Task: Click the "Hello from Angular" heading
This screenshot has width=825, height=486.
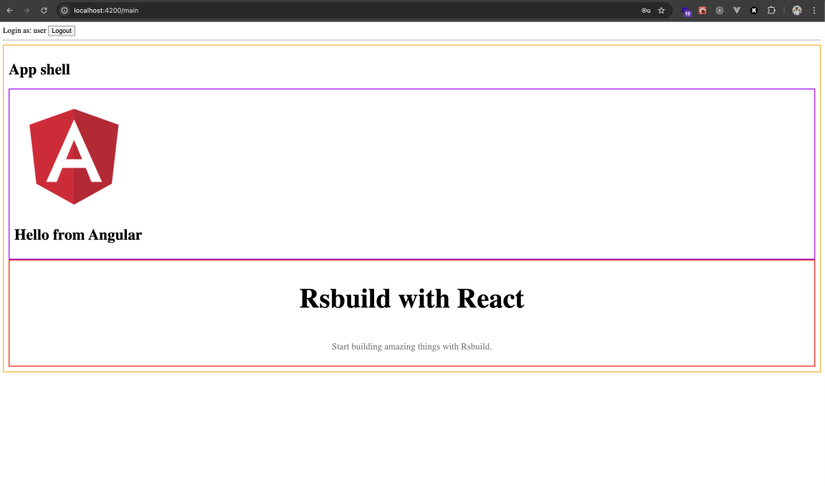Action: pyautogui.click(x=78, y=235)
